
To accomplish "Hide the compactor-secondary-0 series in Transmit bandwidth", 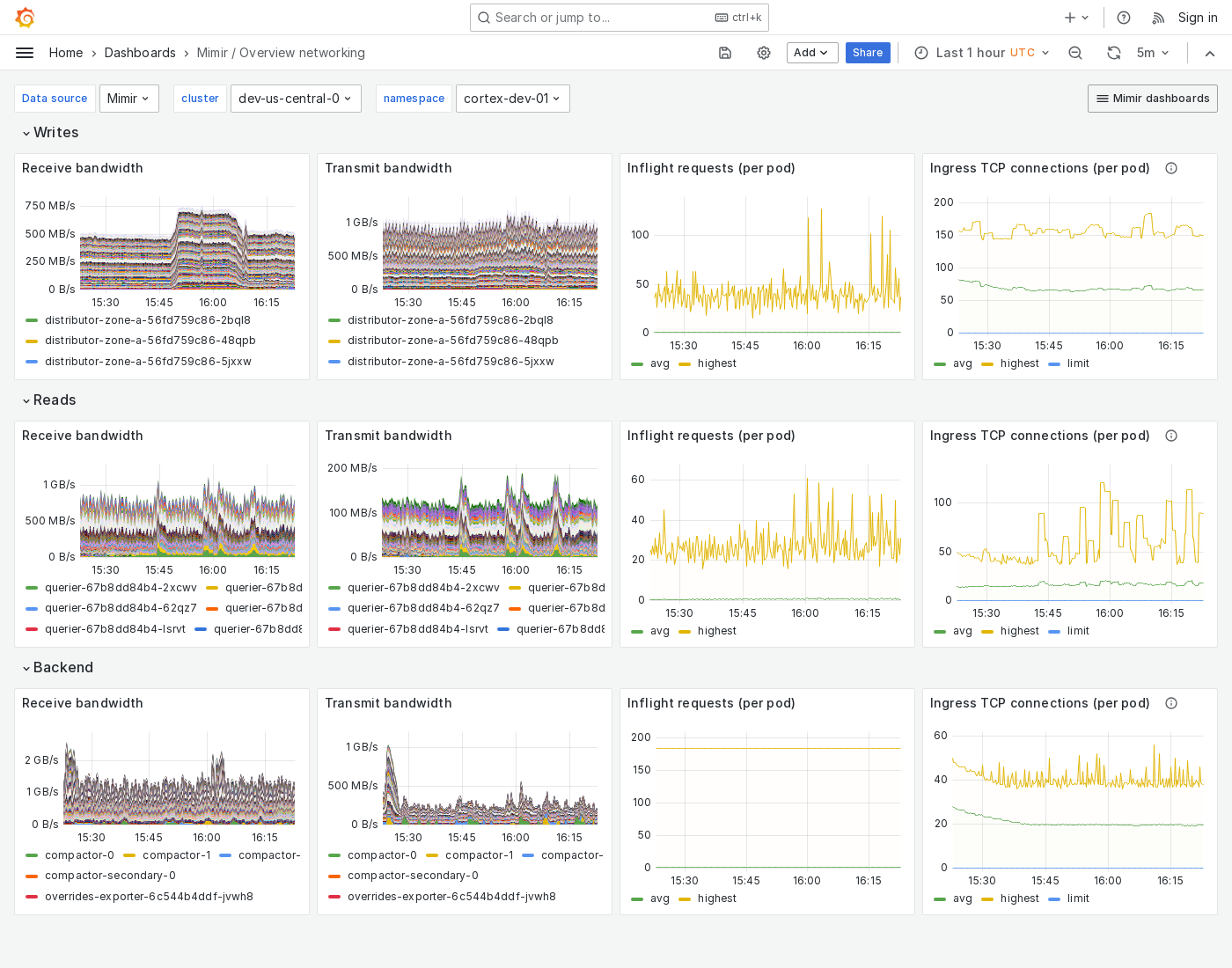I will pyautogui.click(x=414, y=876).
